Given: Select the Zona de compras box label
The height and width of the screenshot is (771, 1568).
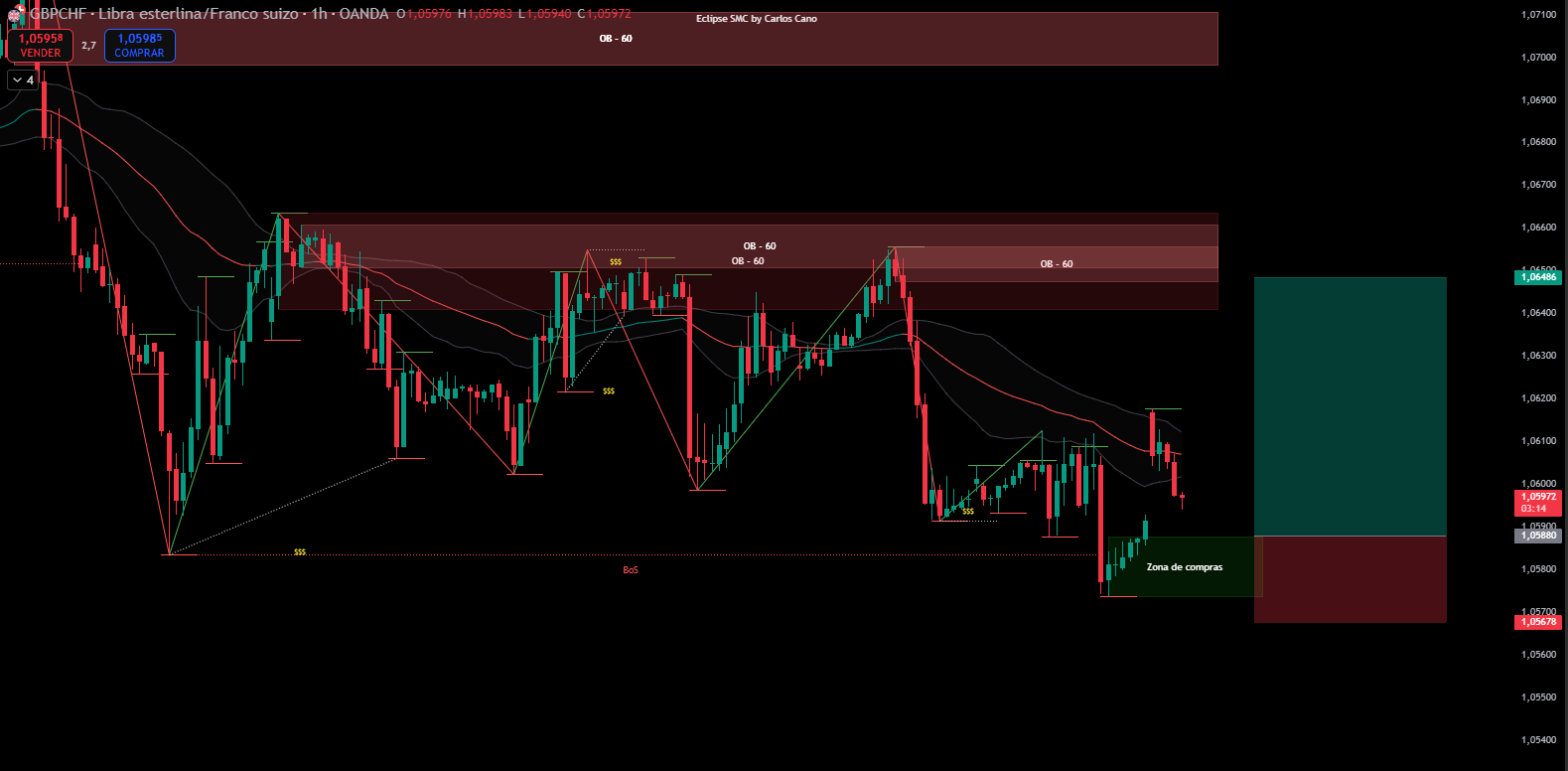Looking at the screenshot, I should (1185, 567).
